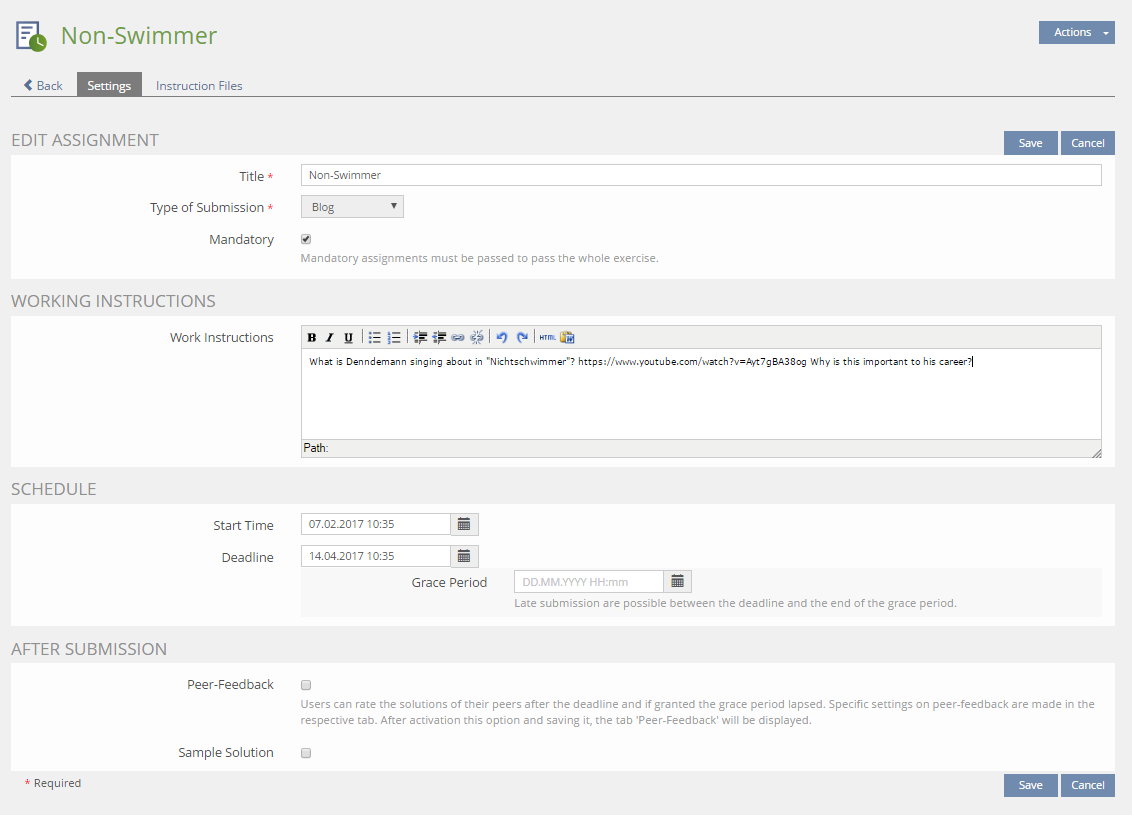Screen dimensions: 1132x815
Task: Click the top Save button
Action: point(1030,143)
